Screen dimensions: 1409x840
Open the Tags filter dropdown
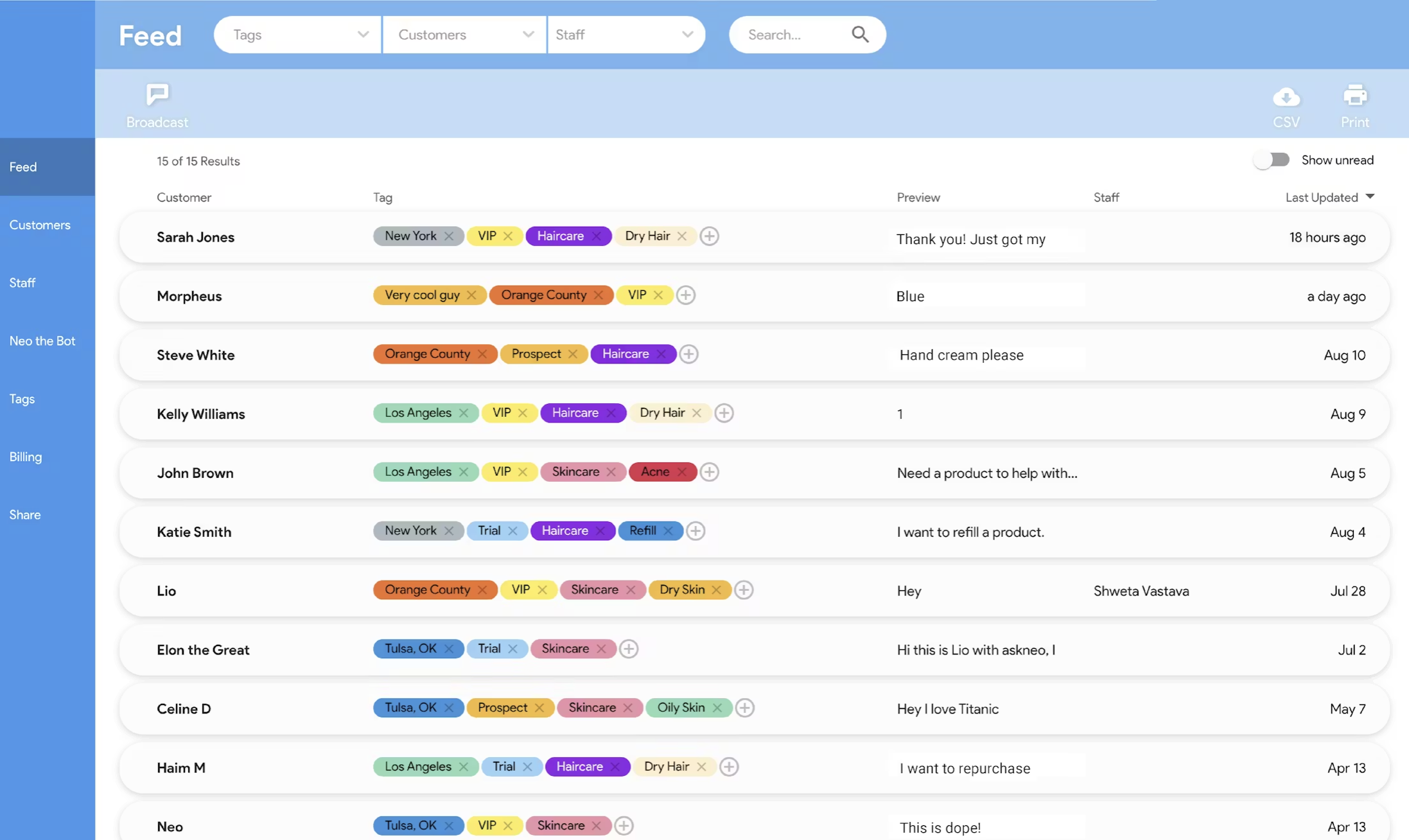tap(296, 34)
